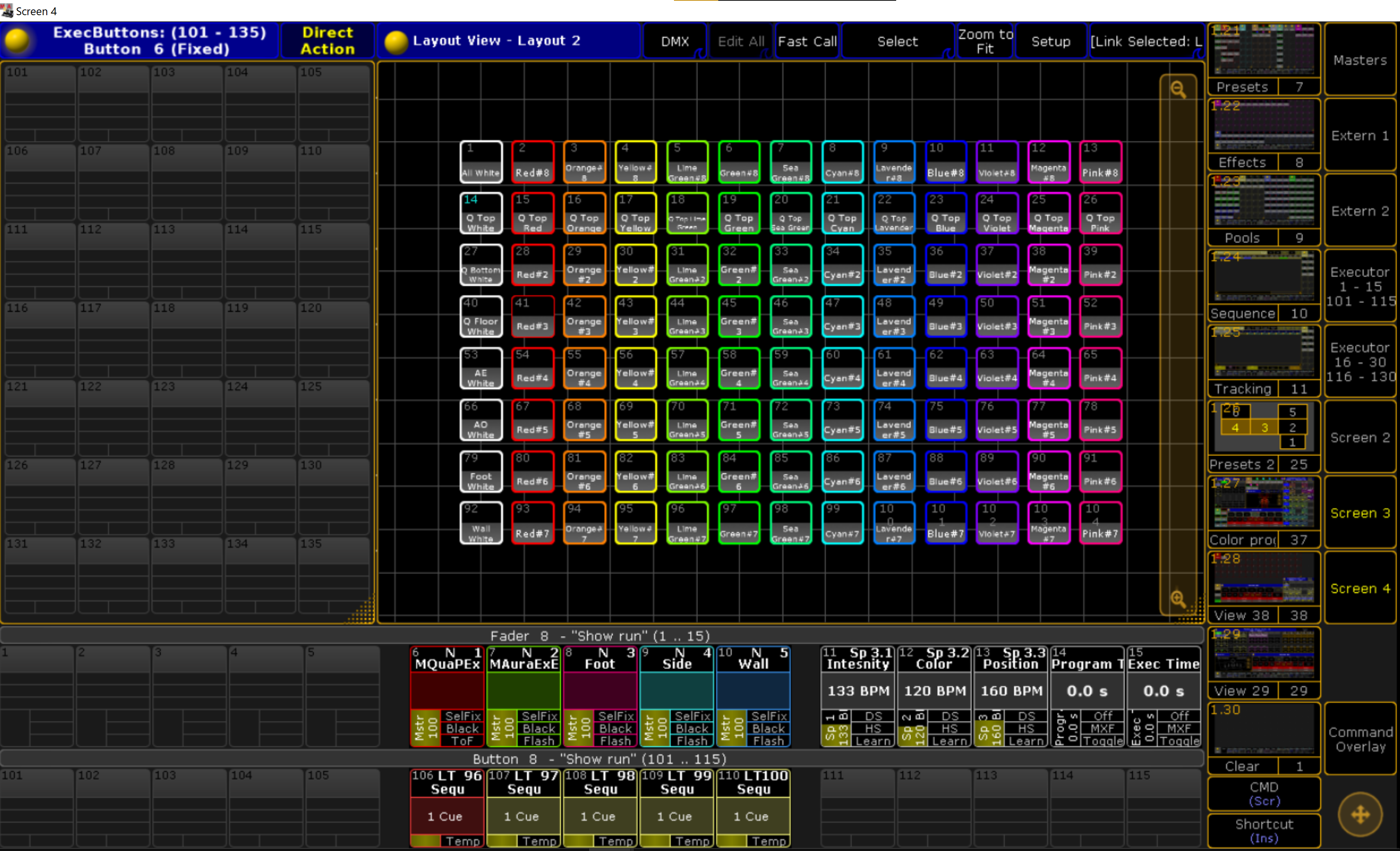Open the Sequence view thumbnail 1.24
1400x851 pixels.
(x=1263, y=278)
